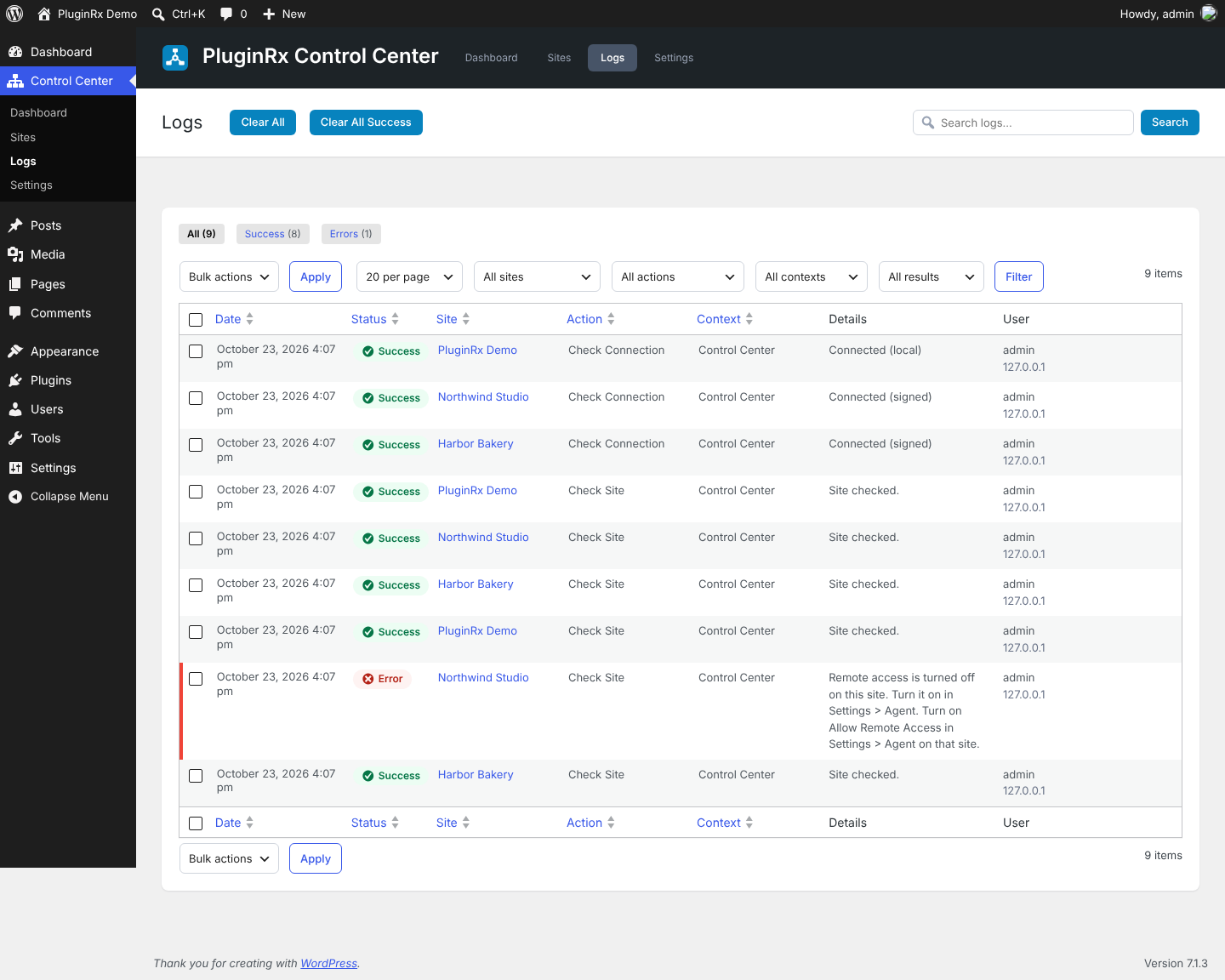This screenshot has width=1225, height=980.
Task: Open the All results filter dropdown
Action: pos(932,276)
